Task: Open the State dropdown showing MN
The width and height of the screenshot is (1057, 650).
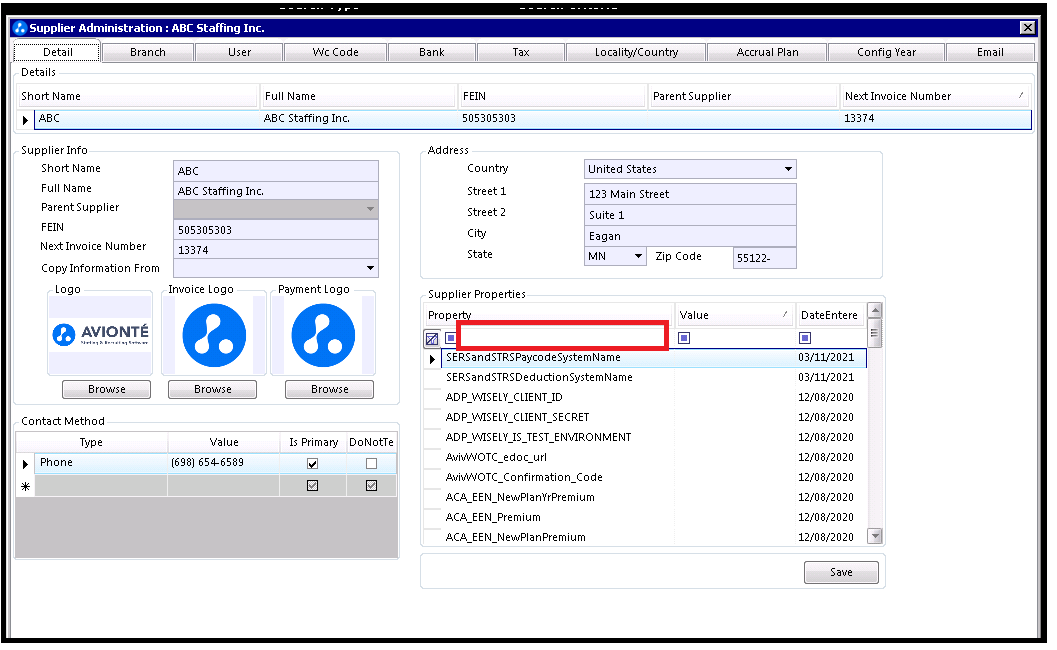Action: (x=638, y=256)
